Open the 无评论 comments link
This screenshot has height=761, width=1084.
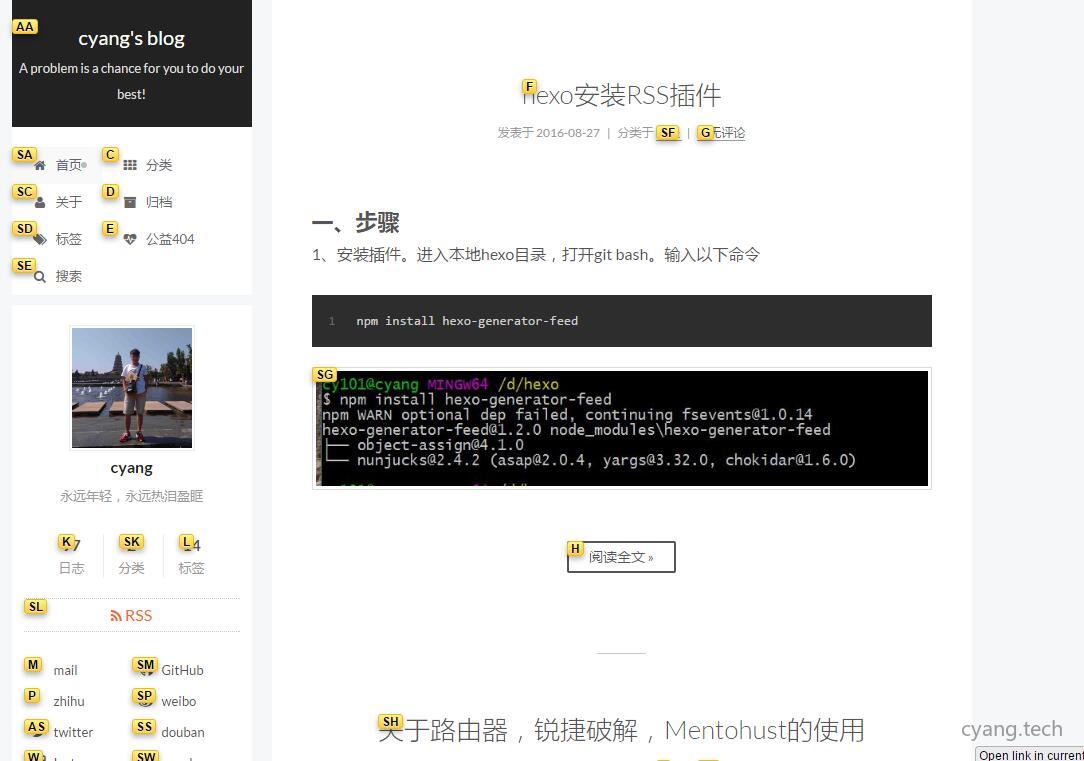(728, 132)
